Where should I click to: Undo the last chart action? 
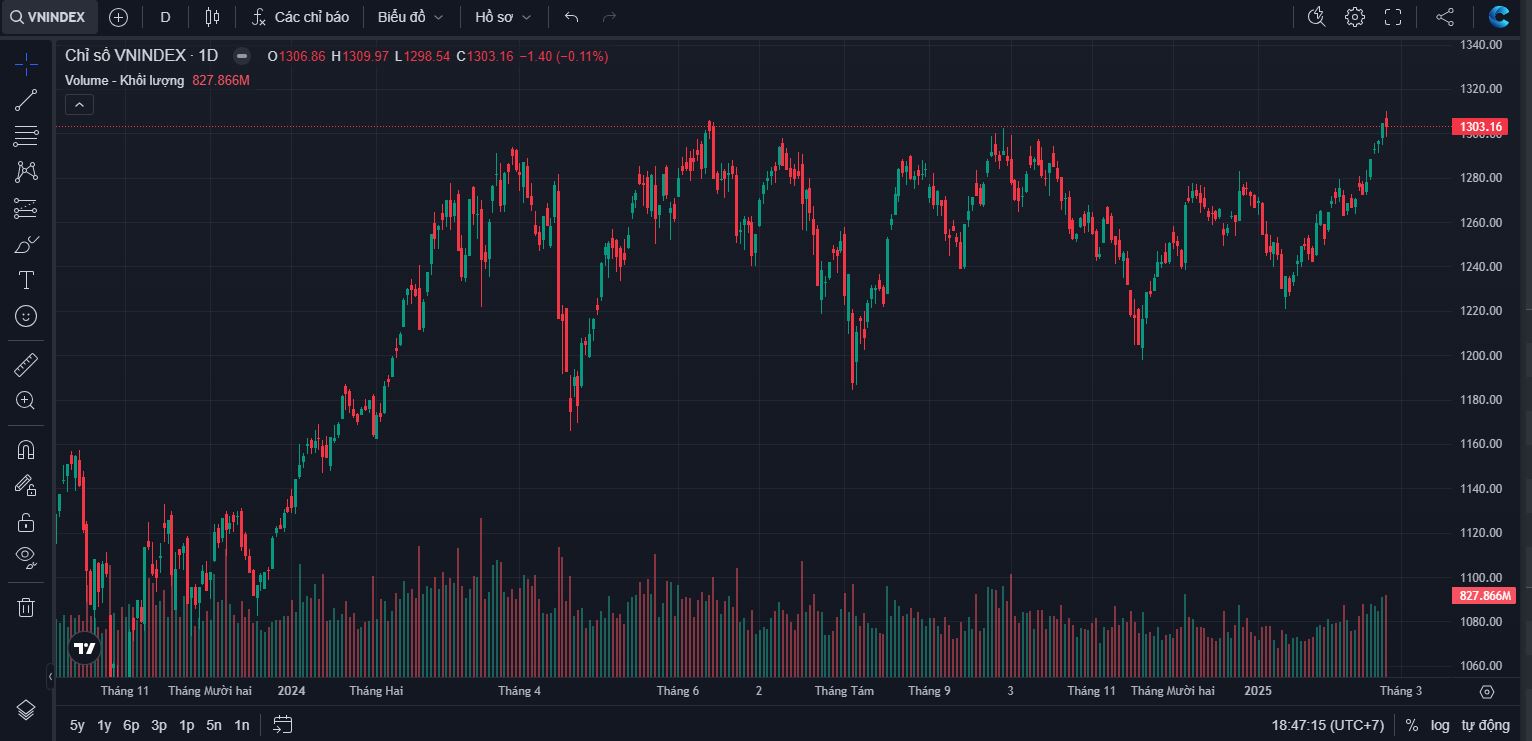click(x=571, y=17)
